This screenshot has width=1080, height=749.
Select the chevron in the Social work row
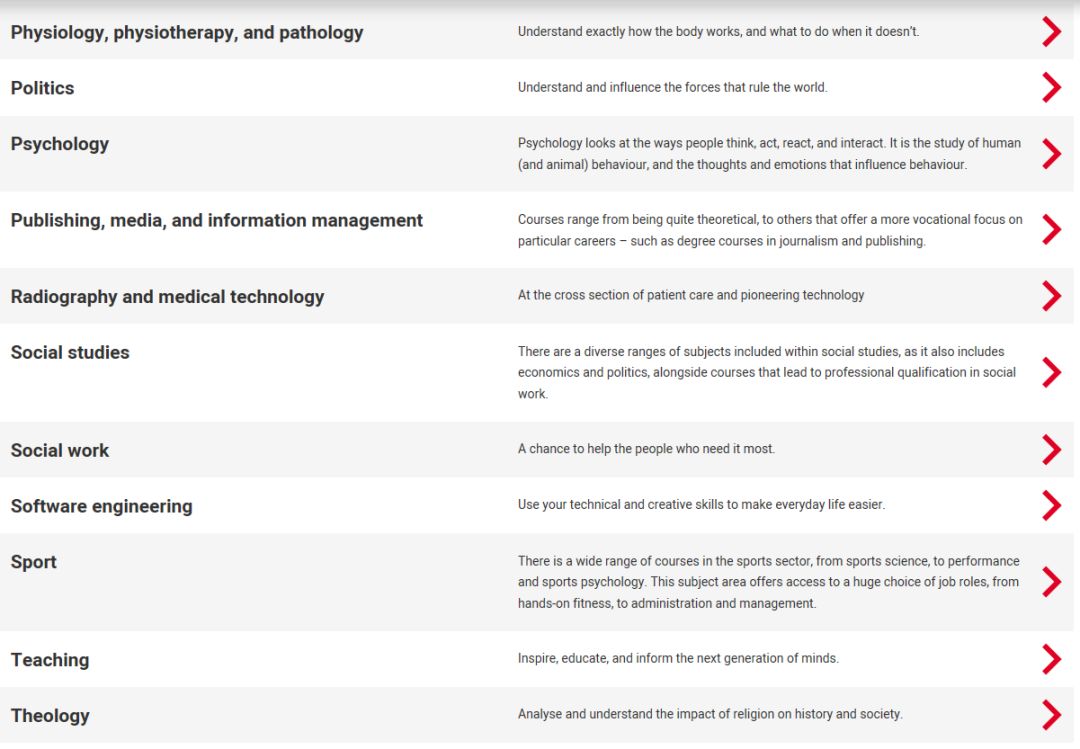coord(1051,450)
